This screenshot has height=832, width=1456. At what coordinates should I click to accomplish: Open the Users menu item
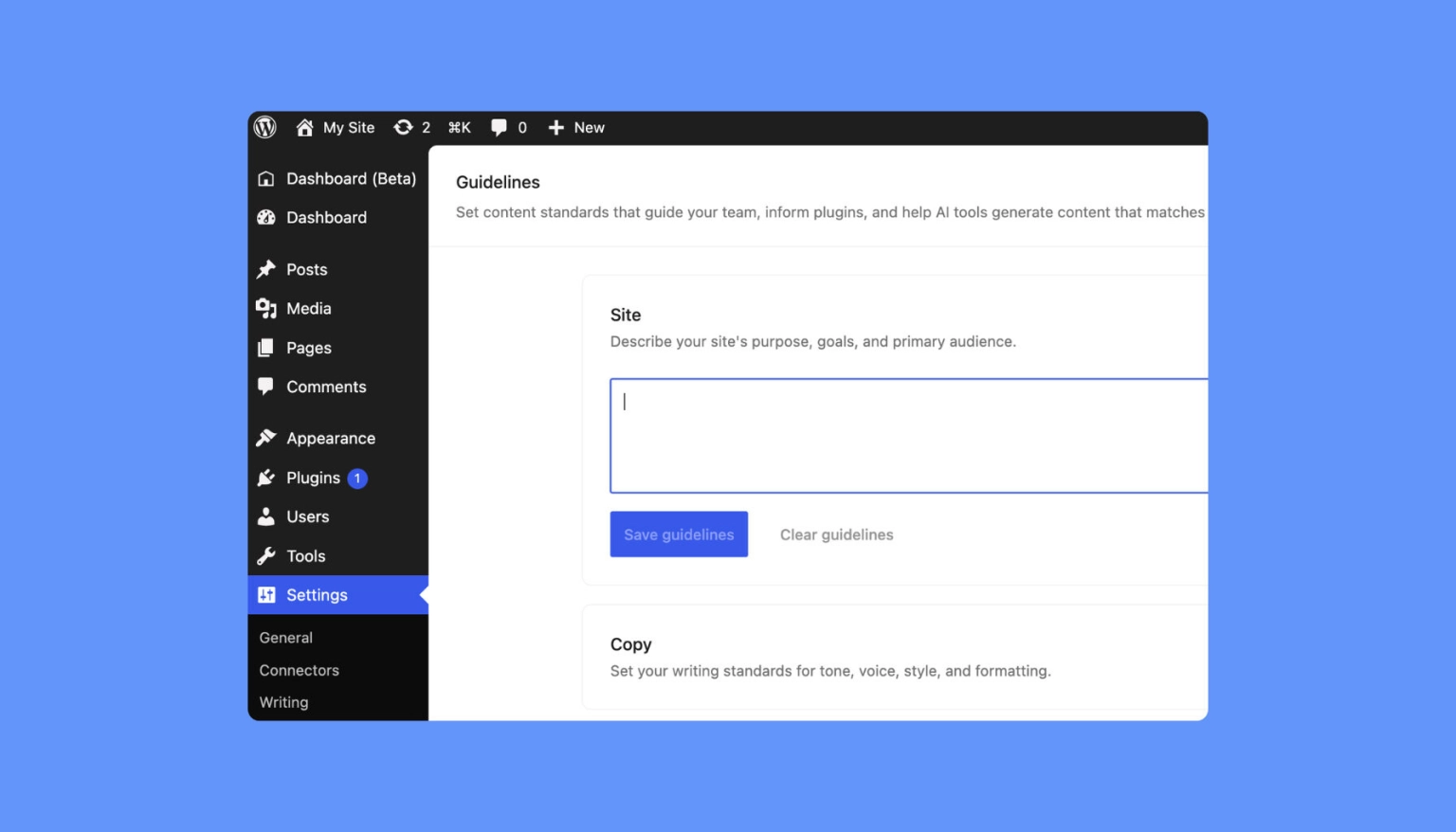[x=337, y=516]
